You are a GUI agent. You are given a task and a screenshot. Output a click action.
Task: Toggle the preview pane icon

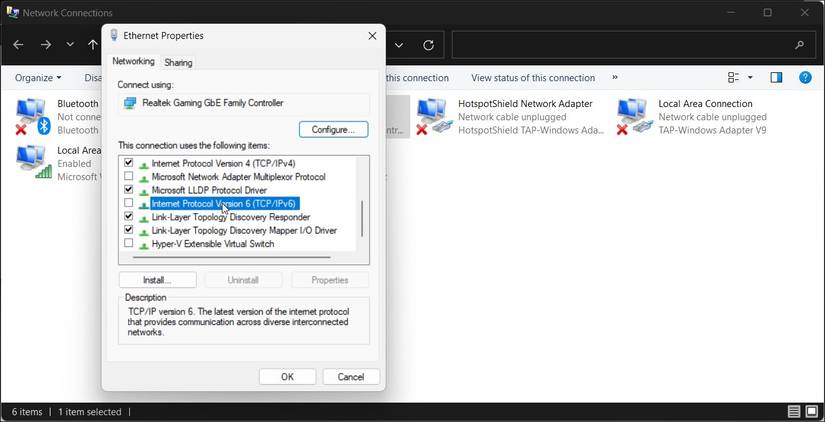[x=776, y=78]
